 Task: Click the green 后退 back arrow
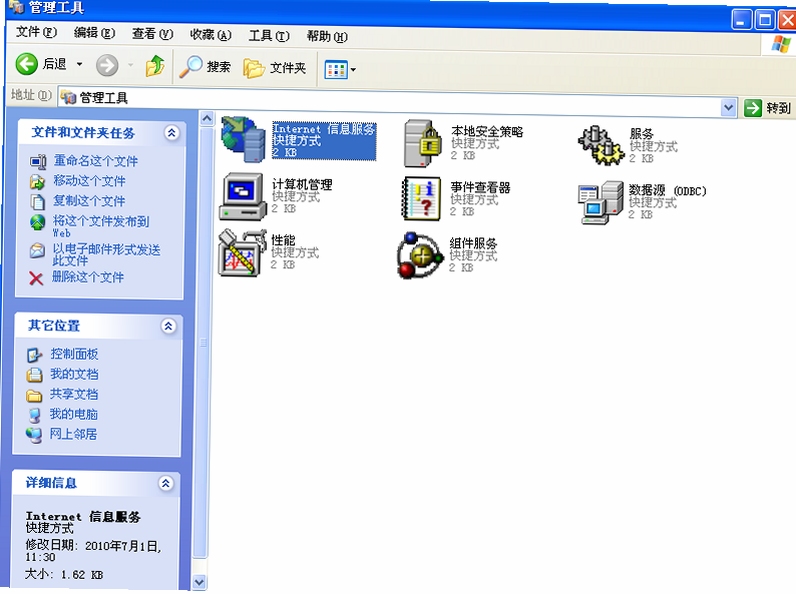click(x=26, y=64)
